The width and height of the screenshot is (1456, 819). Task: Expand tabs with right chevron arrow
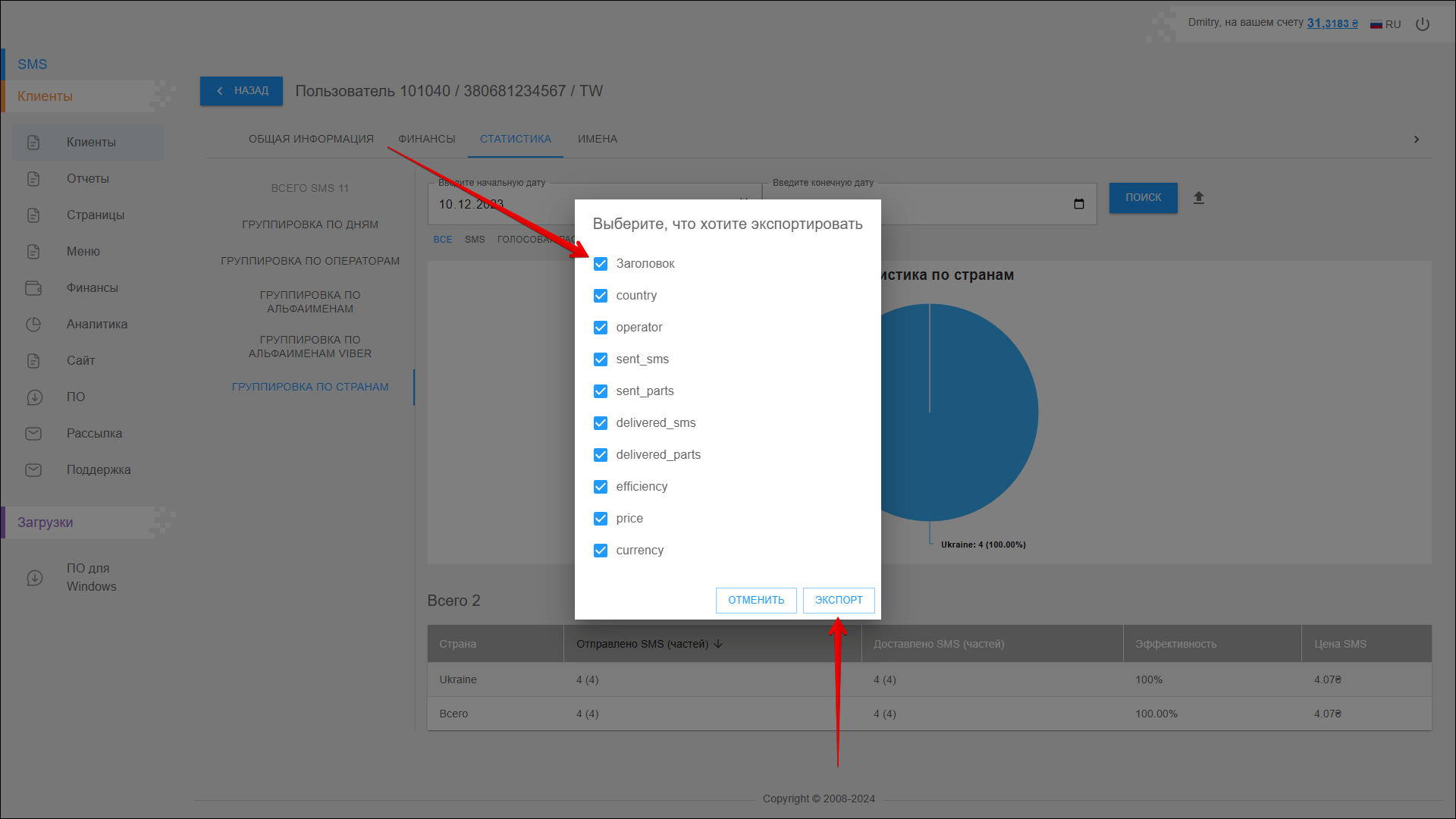click(x=1416, y=140)
